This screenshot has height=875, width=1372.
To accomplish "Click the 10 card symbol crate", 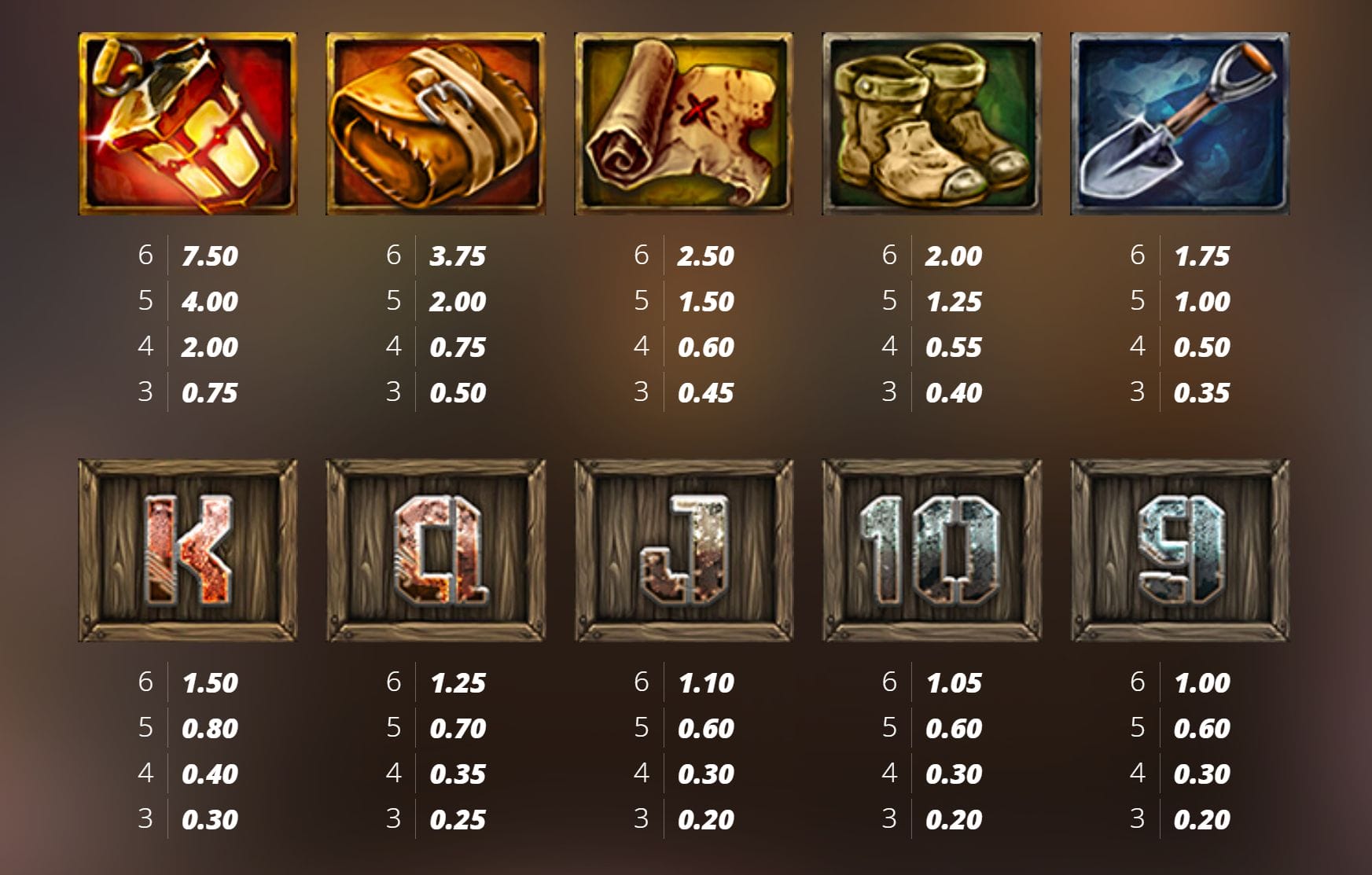I will point(932,550).
